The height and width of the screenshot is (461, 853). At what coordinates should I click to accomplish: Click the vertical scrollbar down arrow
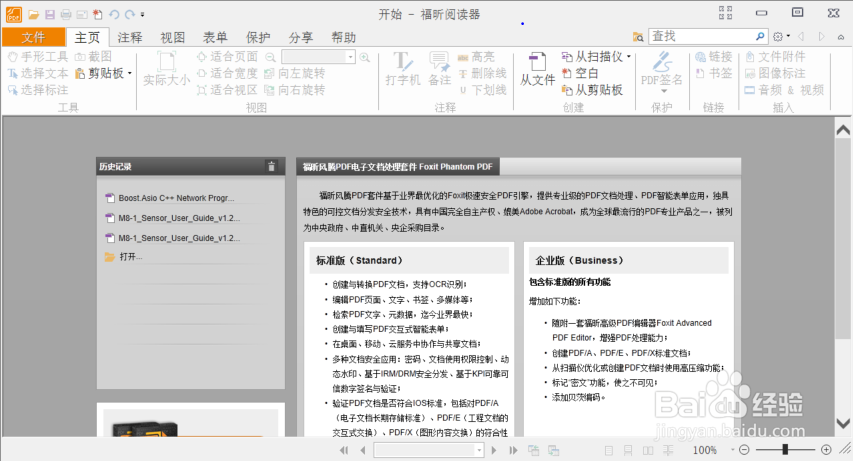[x=843, y=423]
